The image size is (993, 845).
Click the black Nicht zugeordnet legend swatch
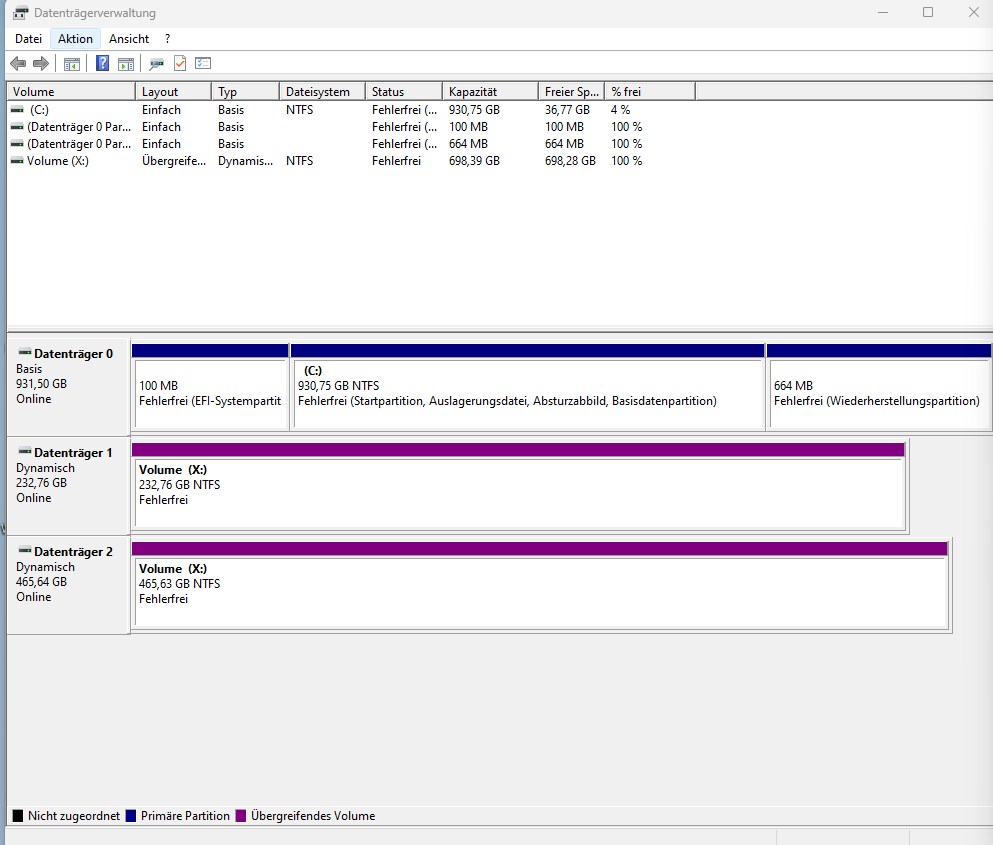[18, 816]
